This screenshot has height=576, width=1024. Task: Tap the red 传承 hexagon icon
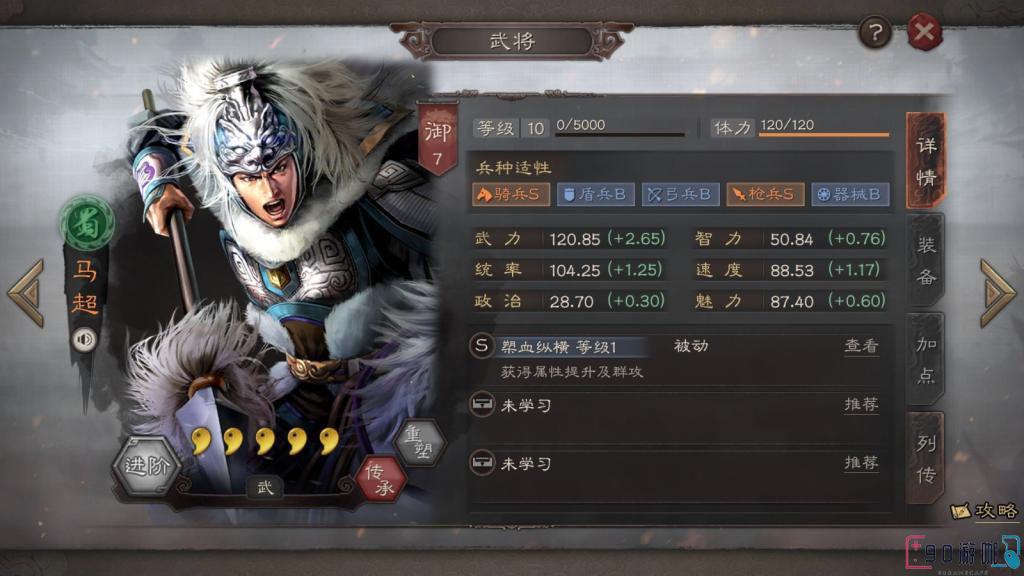pos(380,479)
